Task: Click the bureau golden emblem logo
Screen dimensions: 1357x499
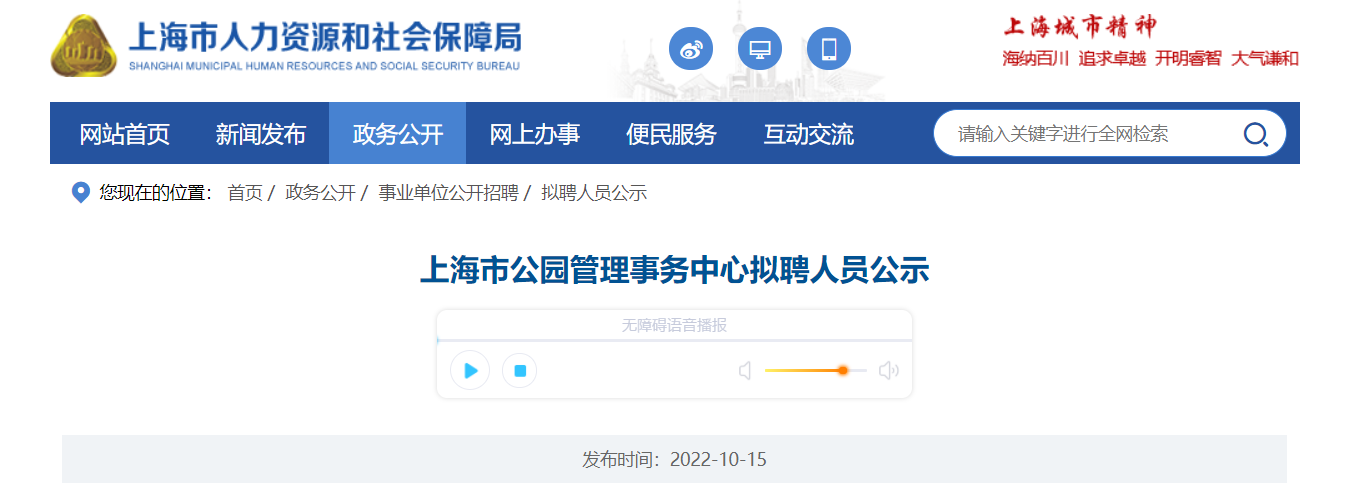Action: tap(84, 46)
